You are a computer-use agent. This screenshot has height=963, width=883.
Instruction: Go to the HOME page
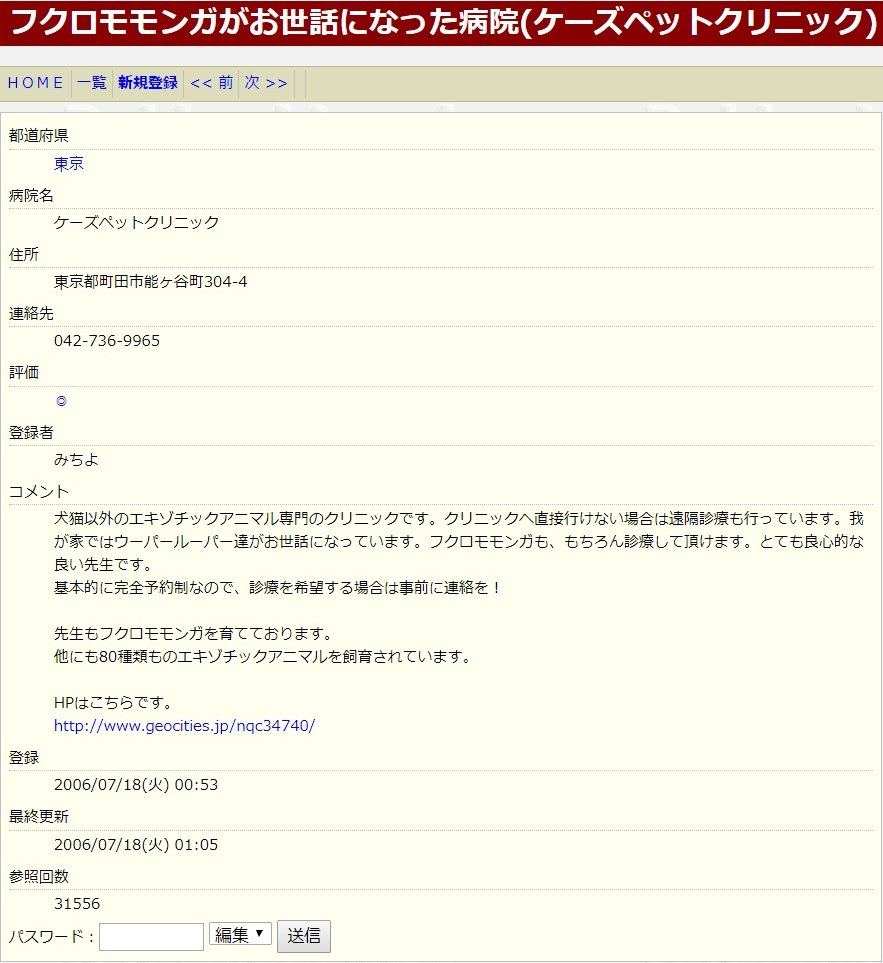point(36,83)
